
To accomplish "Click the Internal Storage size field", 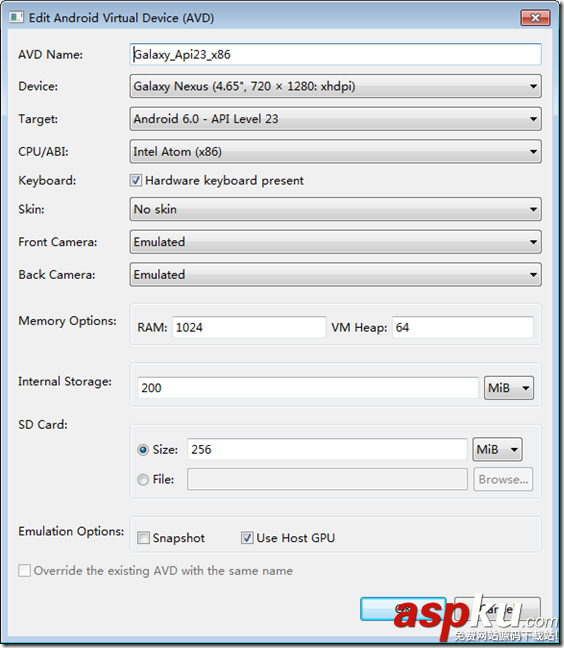I will click(x=308, y=388).
